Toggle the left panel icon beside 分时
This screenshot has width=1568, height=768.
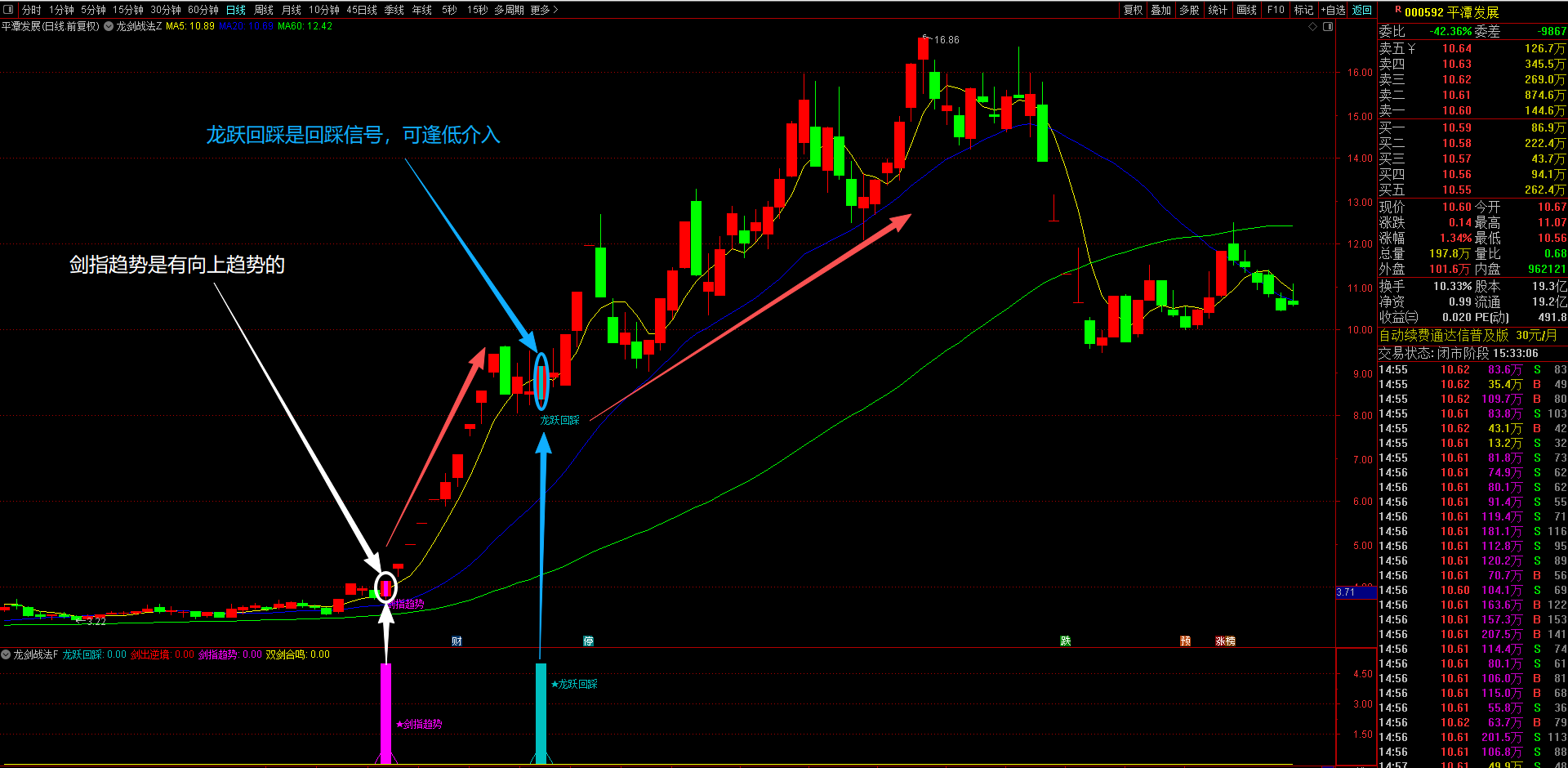click(x=9, y=10)
